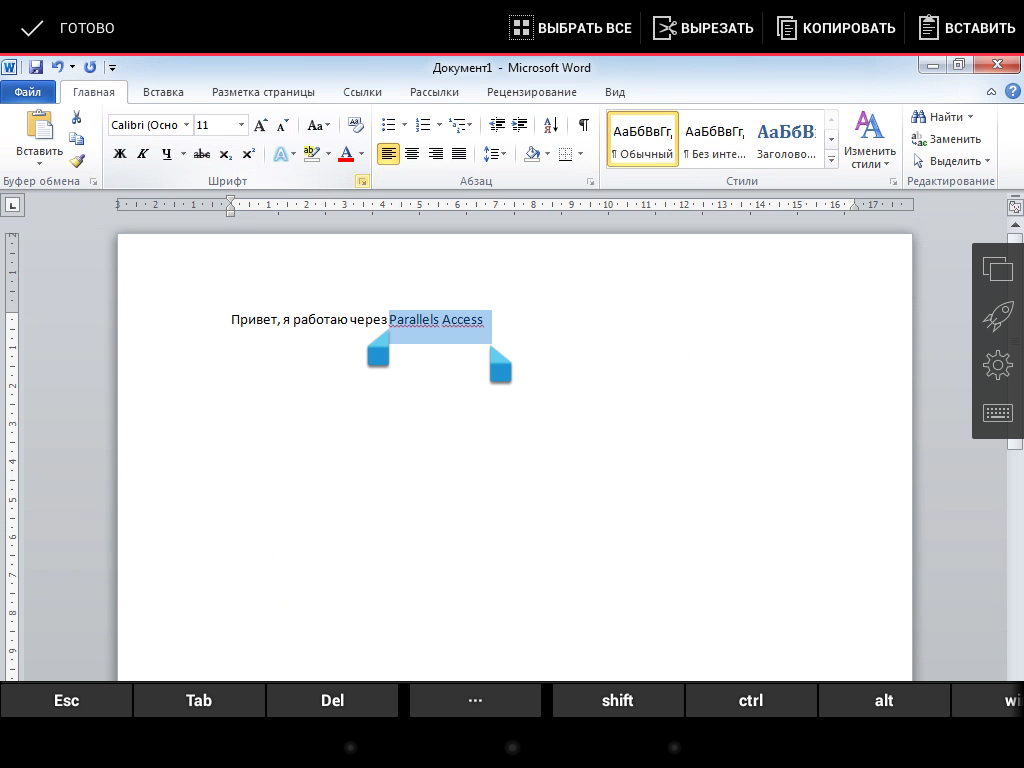Tap КОПИРОВАТЬ in top bar

pyautogui.click(x=836, y=28)
